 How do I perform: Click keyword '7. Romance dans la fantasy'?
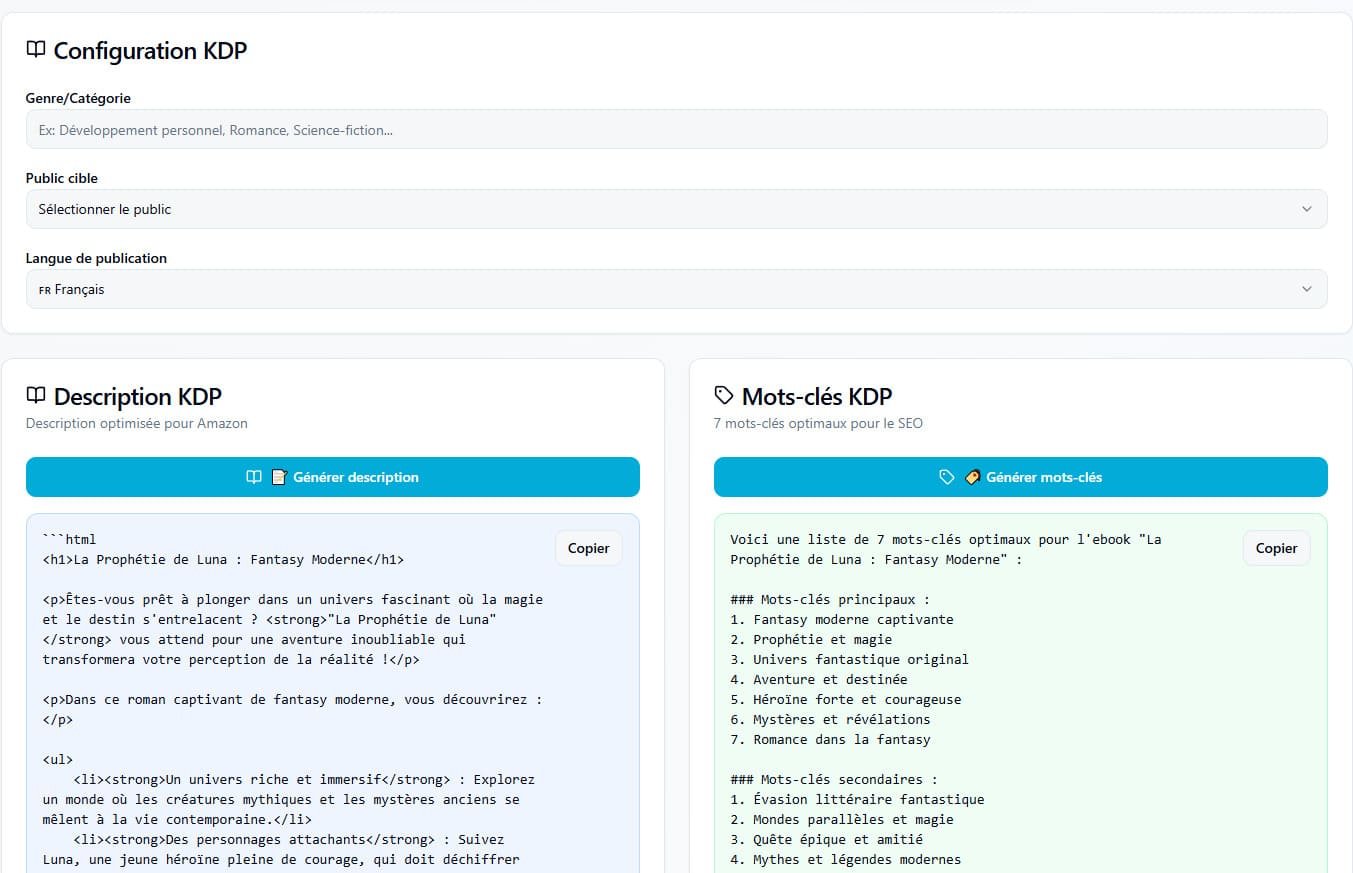click(830, 739)
